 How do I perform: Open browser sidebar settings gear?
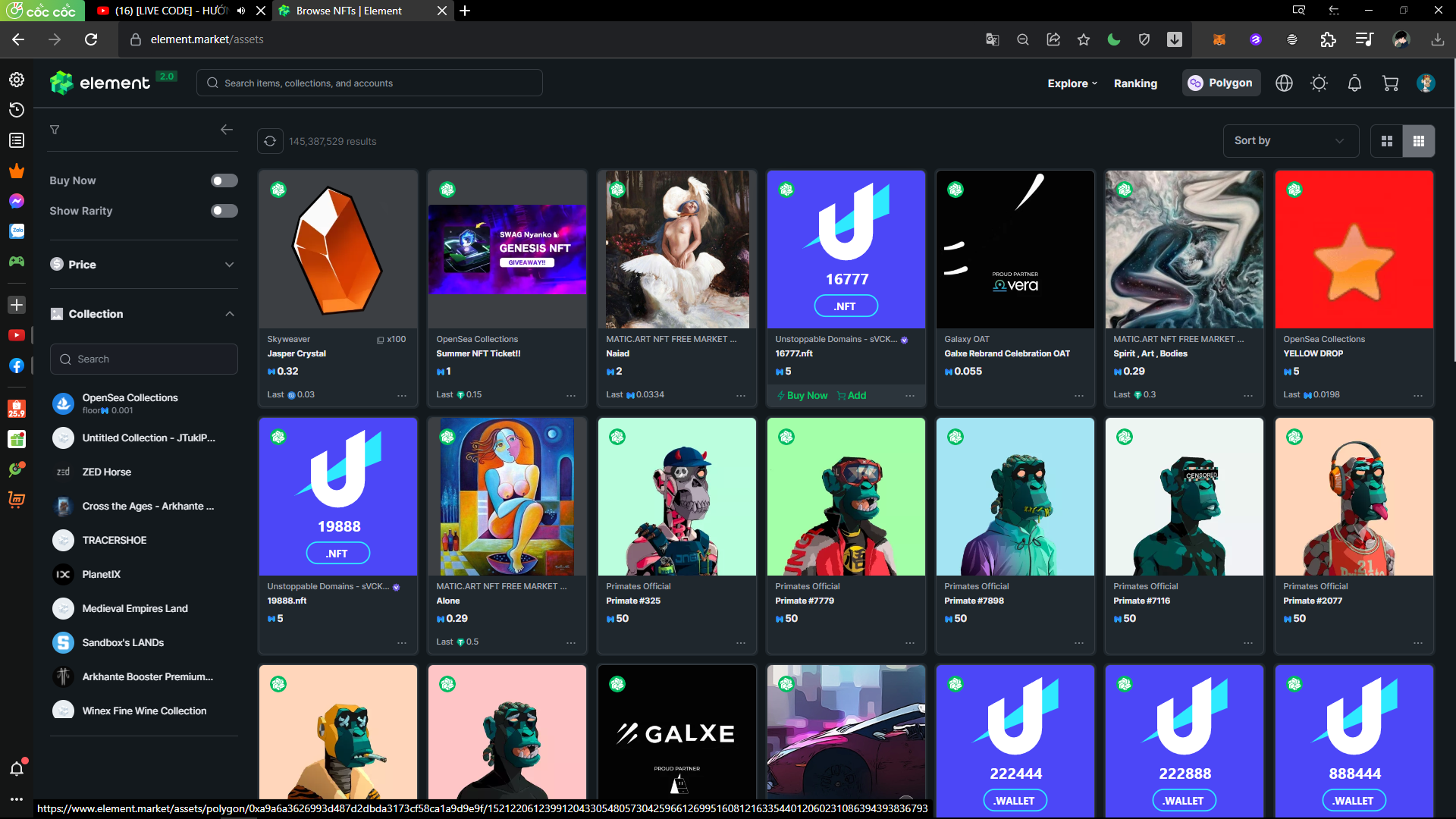click(17, 80)
